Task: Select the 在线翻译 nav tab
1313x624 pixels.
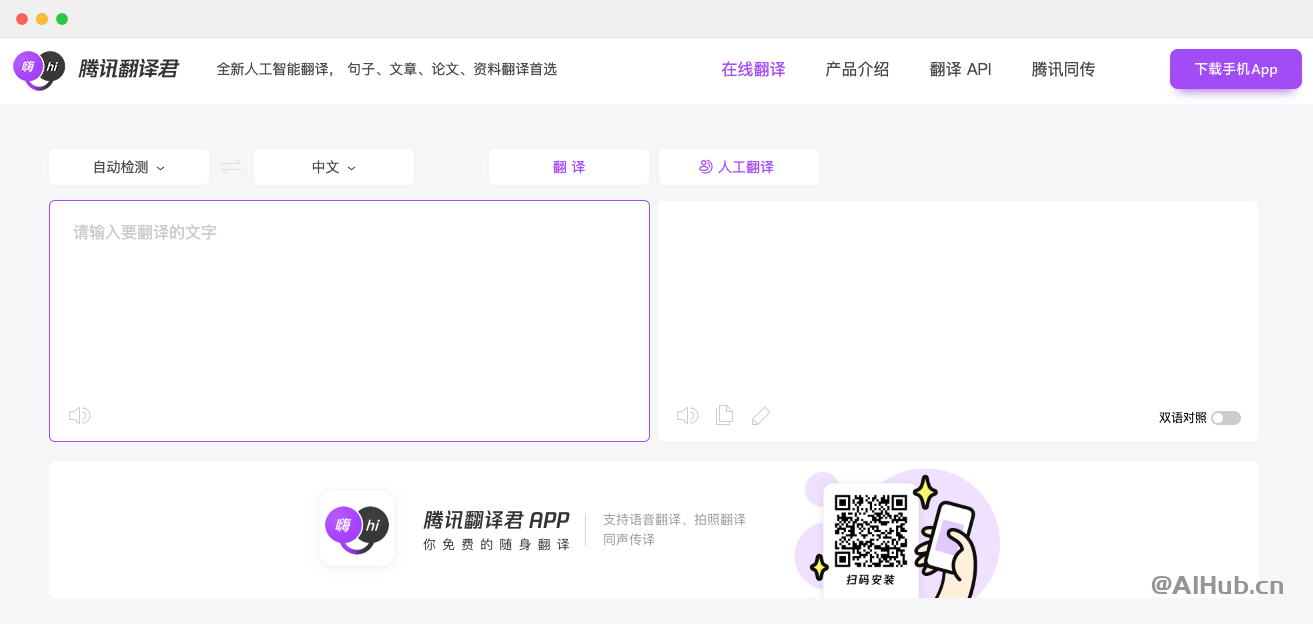Action: (x=753, y=69)
